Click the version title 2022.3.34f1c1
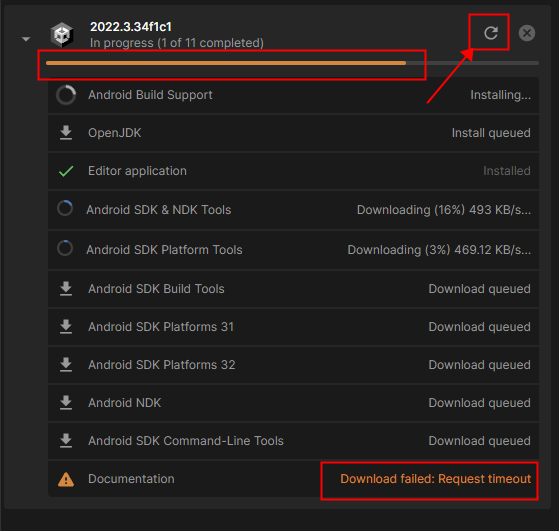 tap(131, 27)
